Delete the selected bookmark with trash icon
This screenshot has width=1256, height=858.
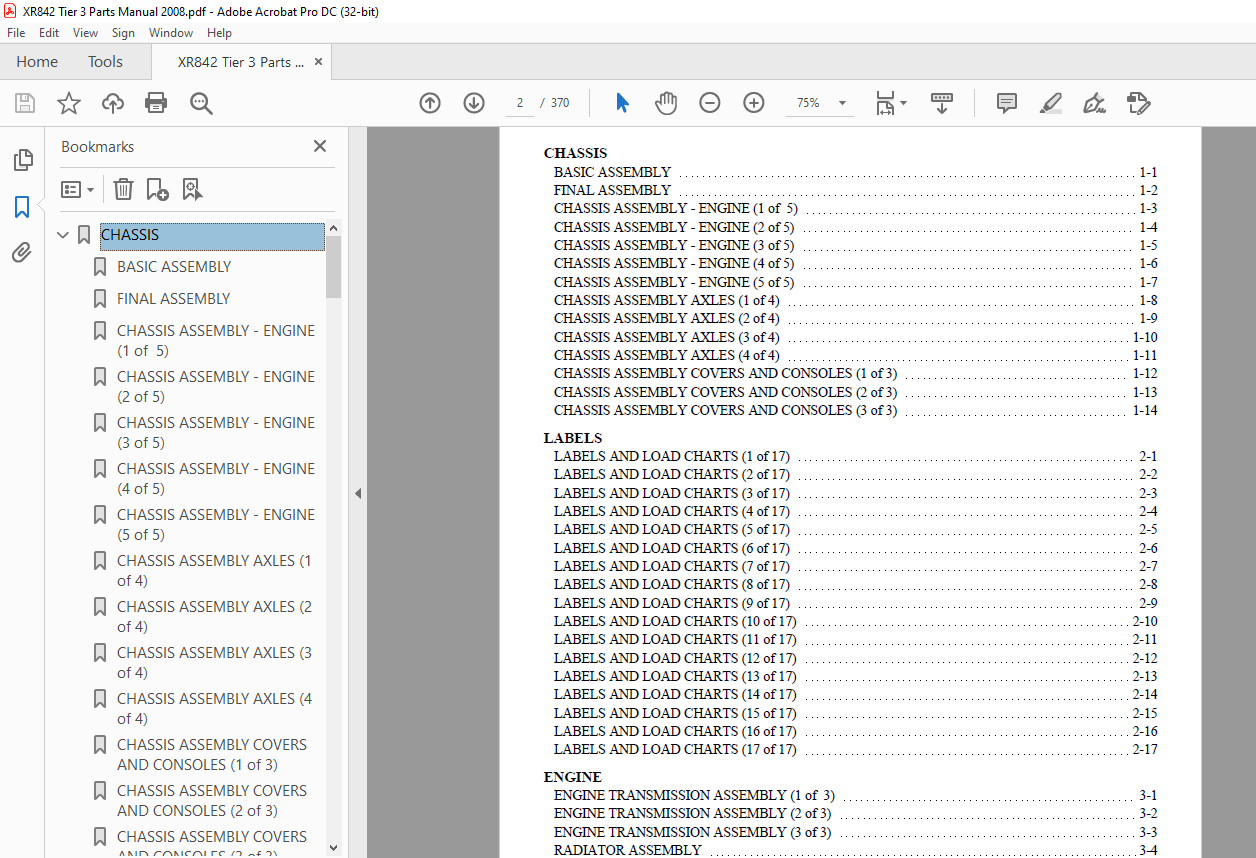pyautogui.click(x=123, y=189)
